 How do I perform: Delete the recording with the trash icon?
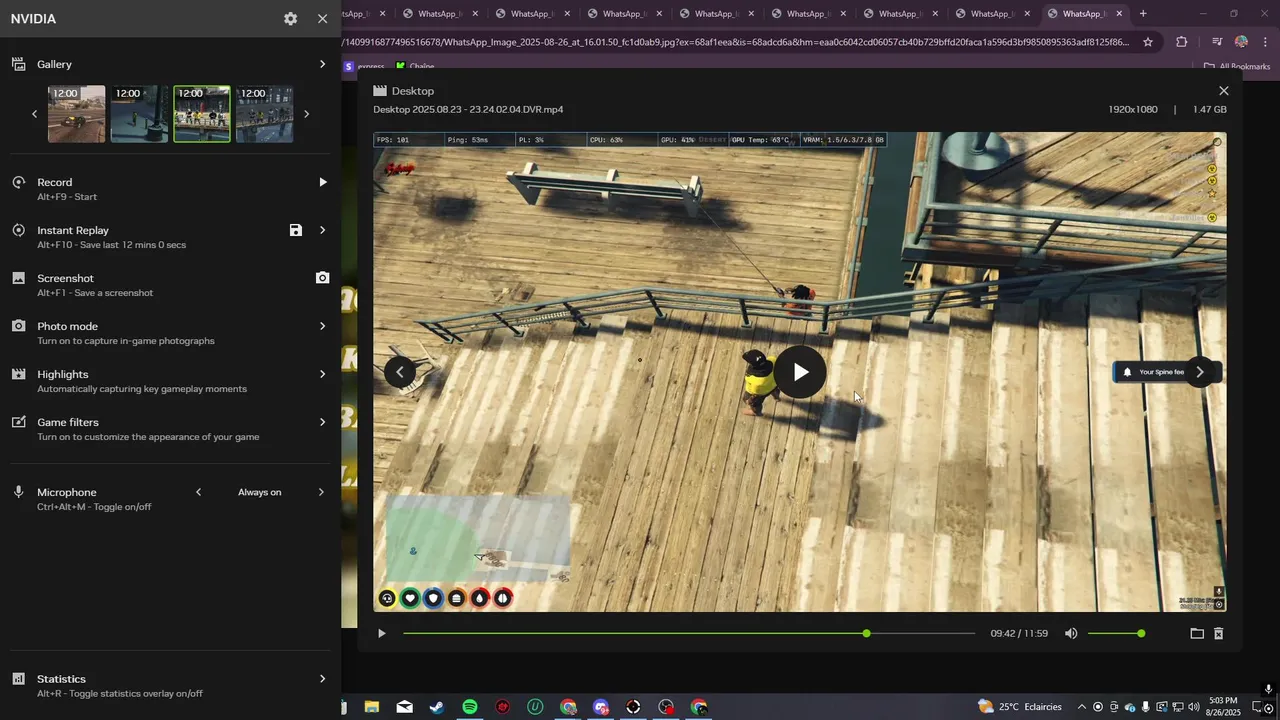pos(1218,633)
